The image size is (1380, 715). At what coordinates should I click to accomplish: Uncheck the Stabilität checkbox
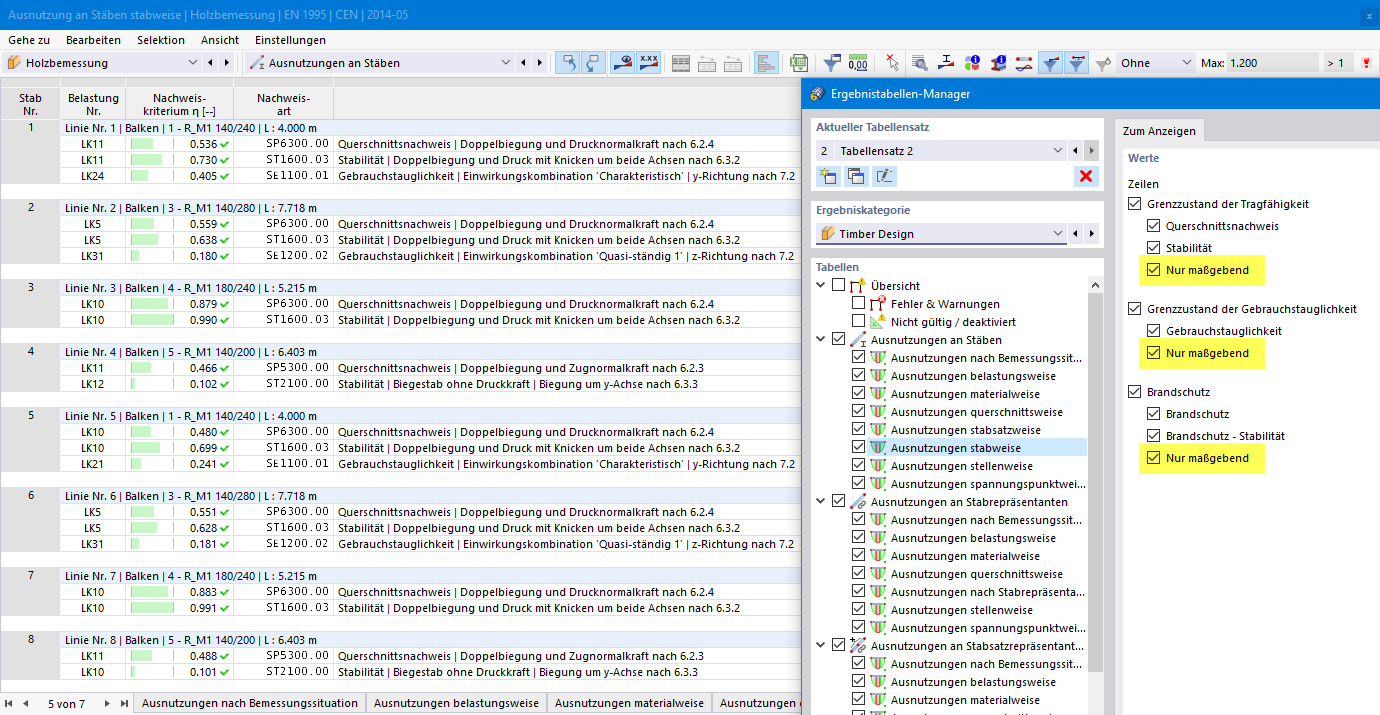tap(1153, 248)
